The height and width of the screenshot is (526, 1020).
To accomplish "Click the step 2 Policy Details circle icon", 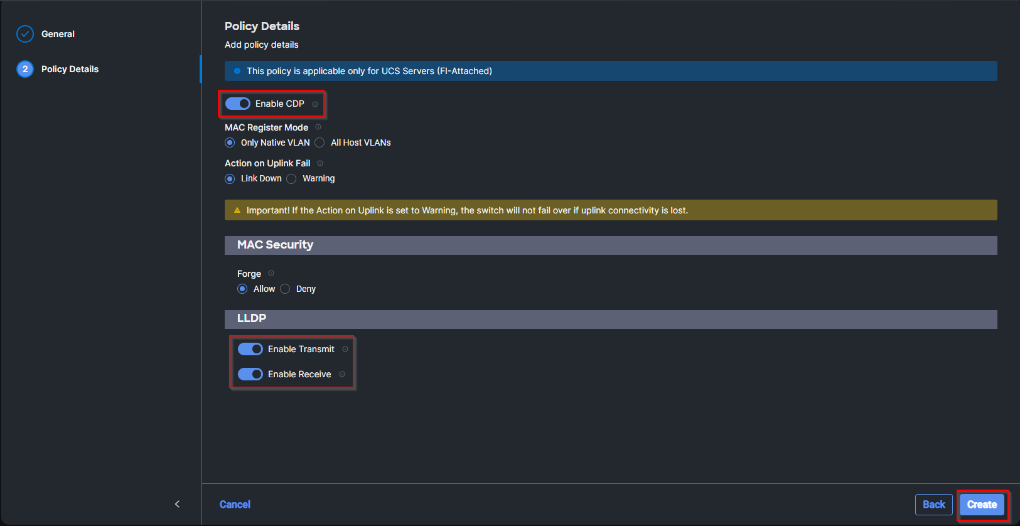I will pyautogui.click(x=25, y=69).
